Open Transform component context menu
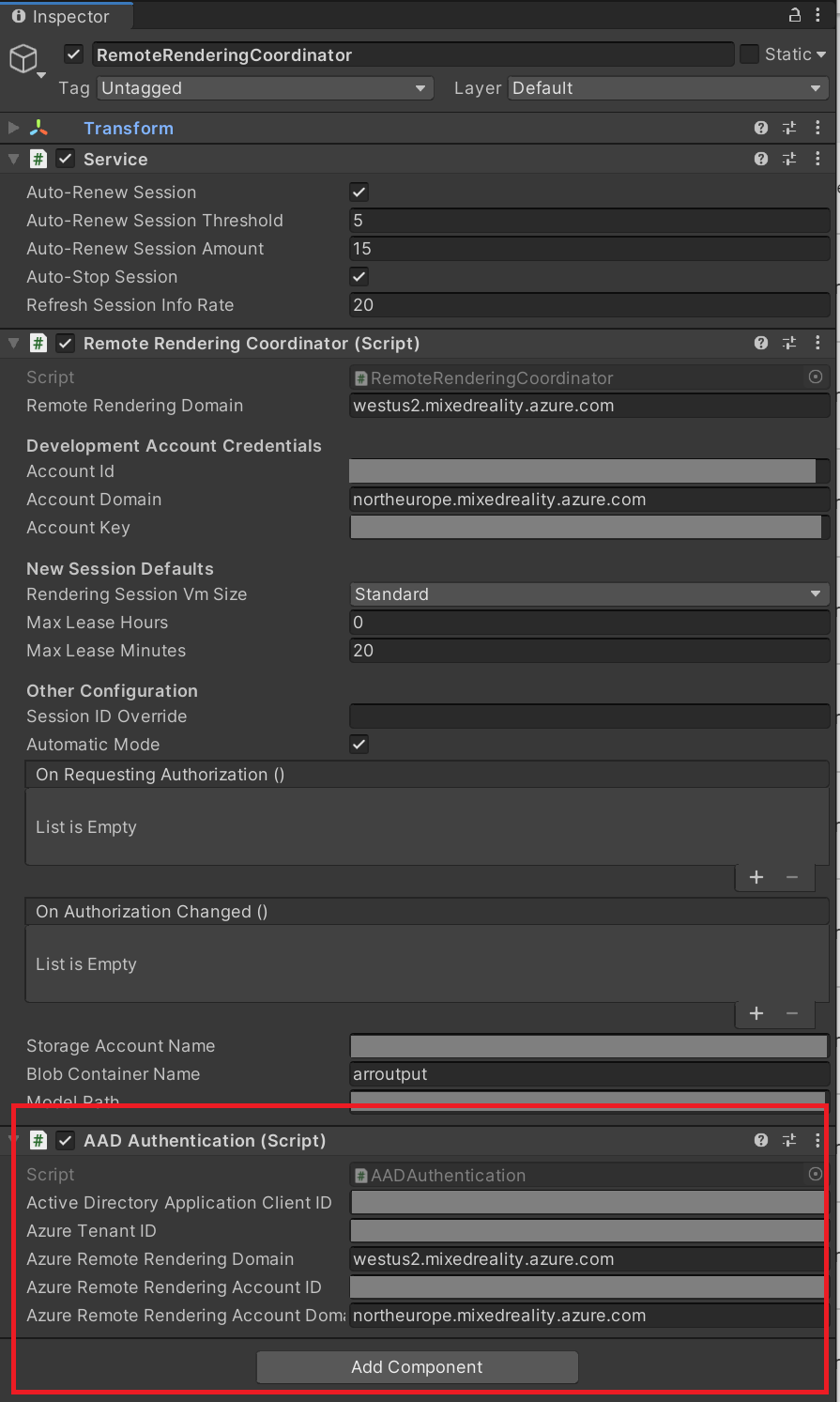 [x=817, y=128]
